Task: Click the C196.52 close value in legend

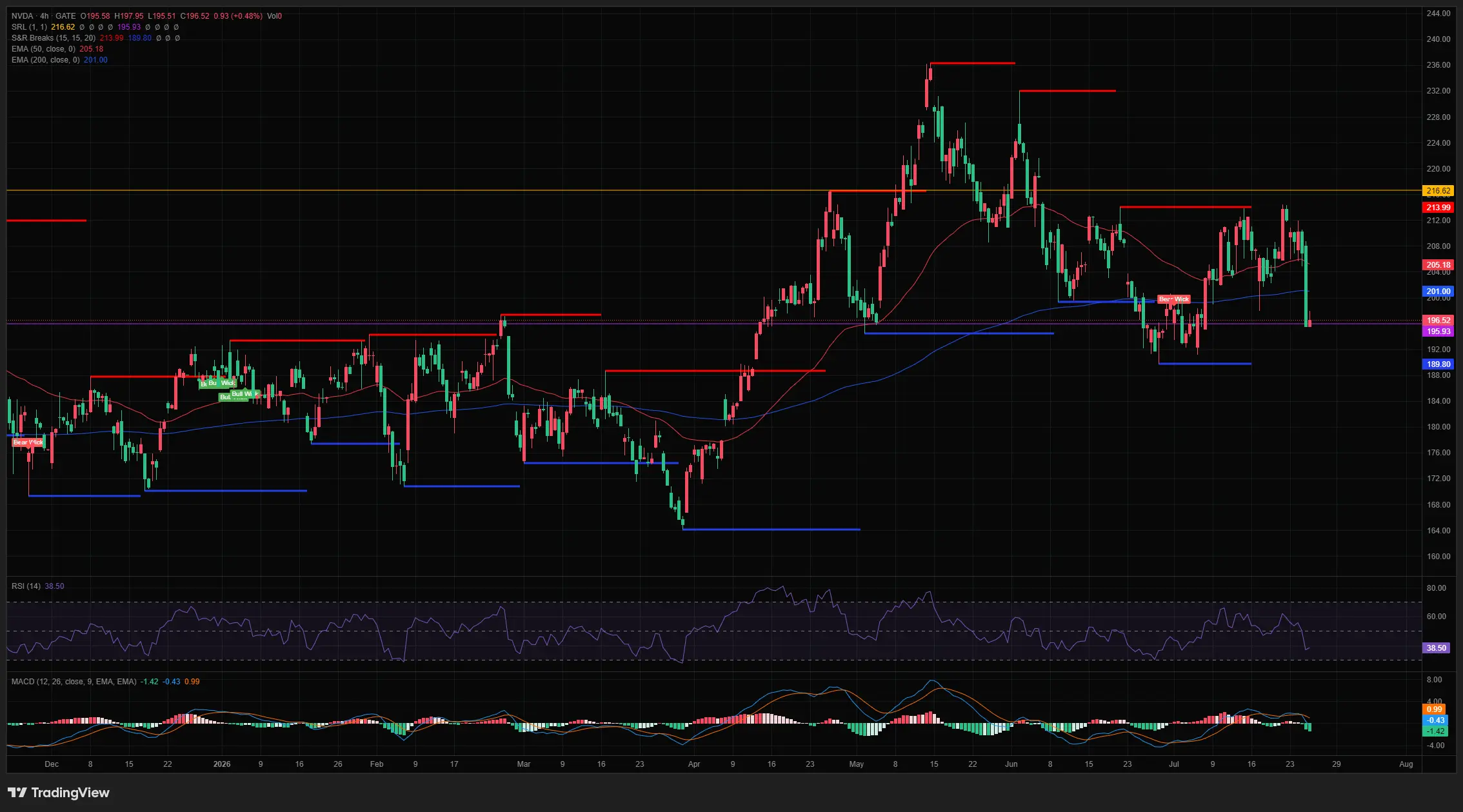Action: pos(195,16)
